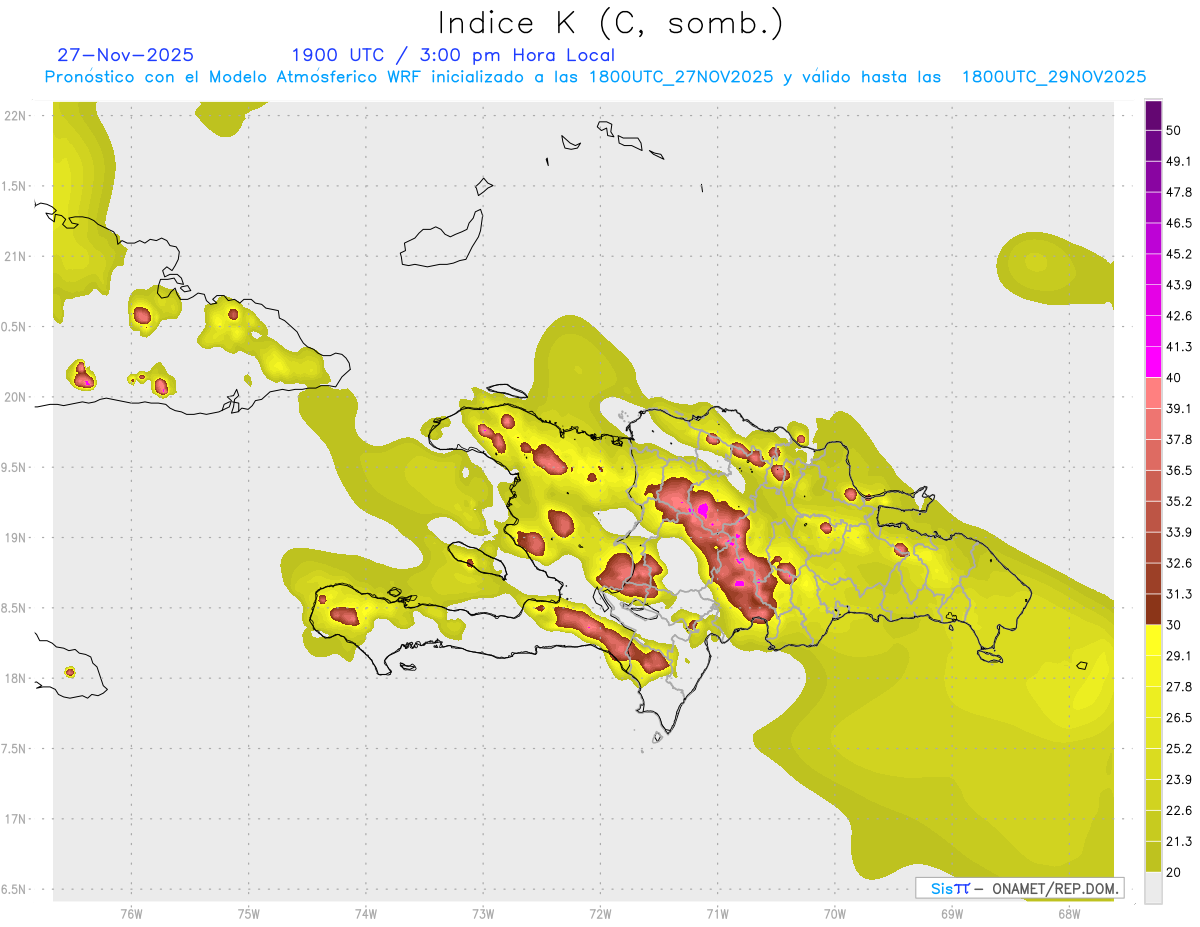Click the longitude label "75W"
The height and width of the screenshot is (927, 1200).
click(x=249, y=913)
